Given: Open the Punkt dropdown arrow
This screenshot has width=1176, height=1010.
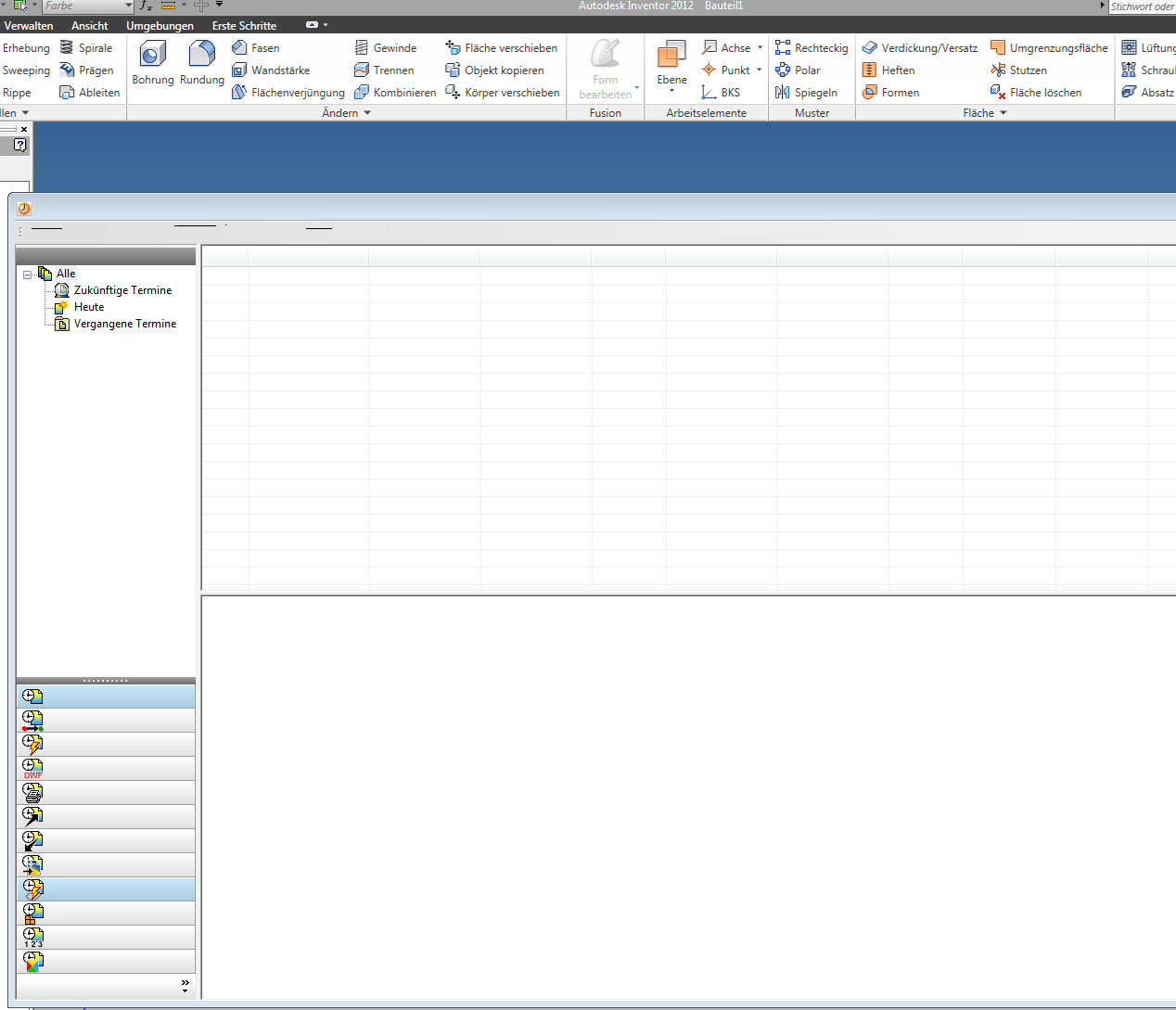Looking at the screenshot, I should click(x=759, y=70).
